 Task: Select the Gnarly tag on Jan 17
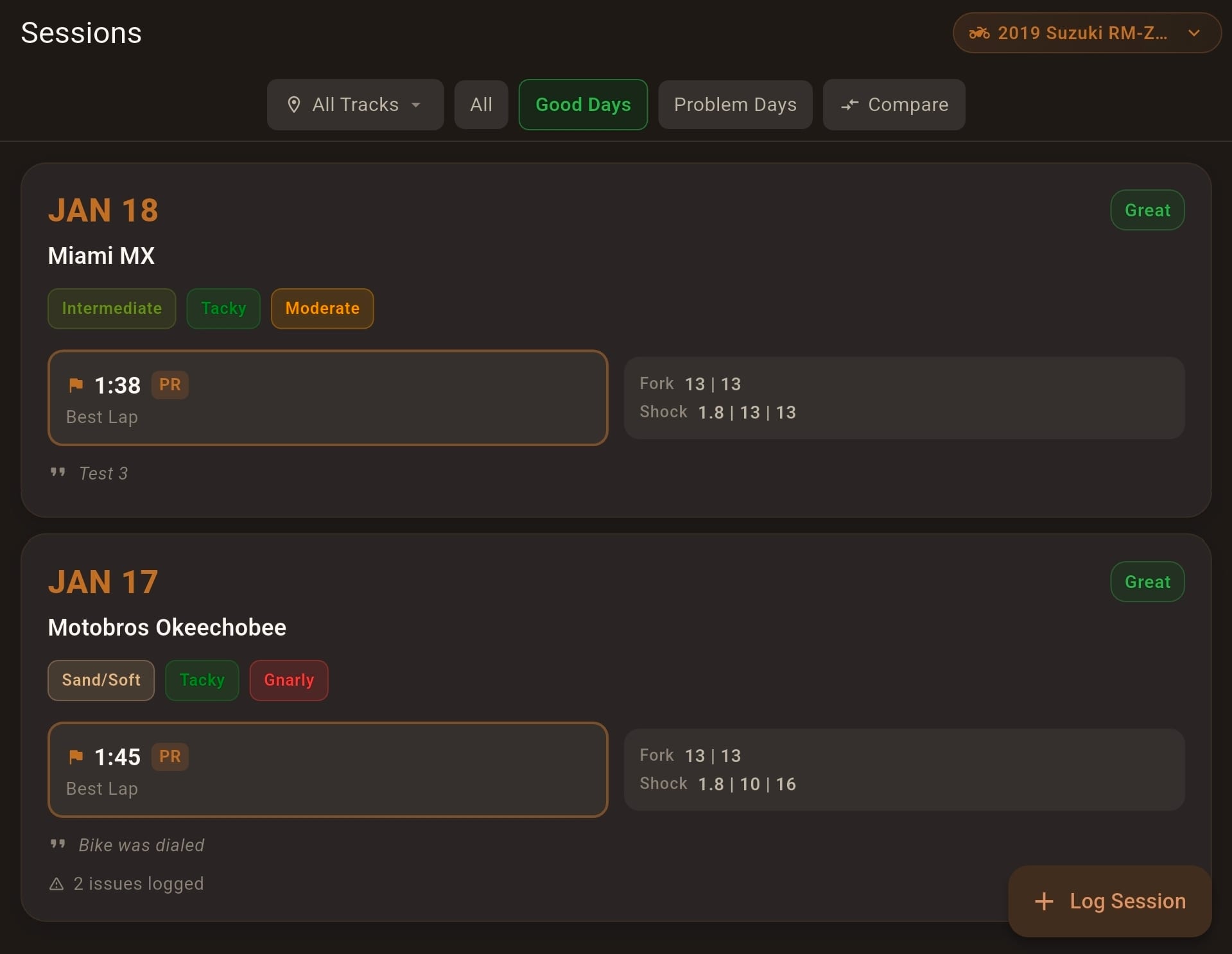(288, 680)
